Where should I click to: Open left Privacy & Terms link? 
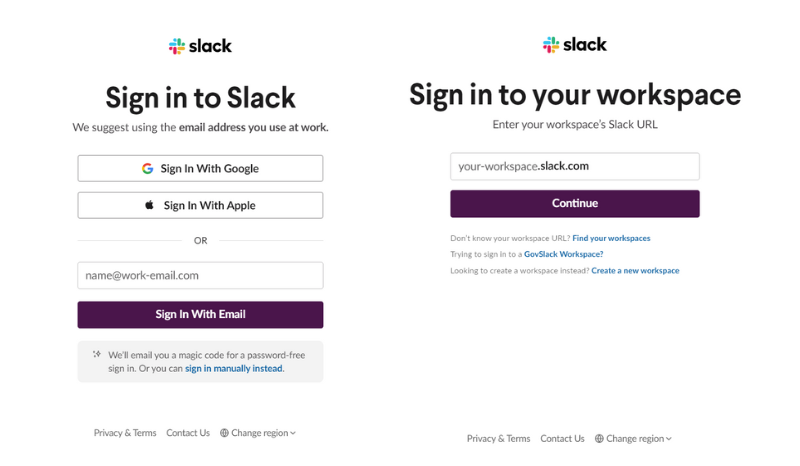coord(125,433)
